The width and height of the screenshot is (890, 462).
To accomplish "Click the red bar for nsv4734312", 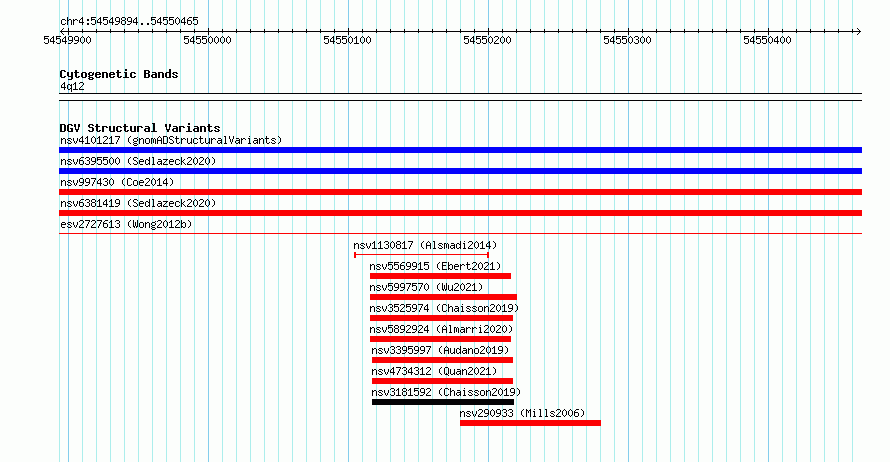I will click(x=443, y=381).
